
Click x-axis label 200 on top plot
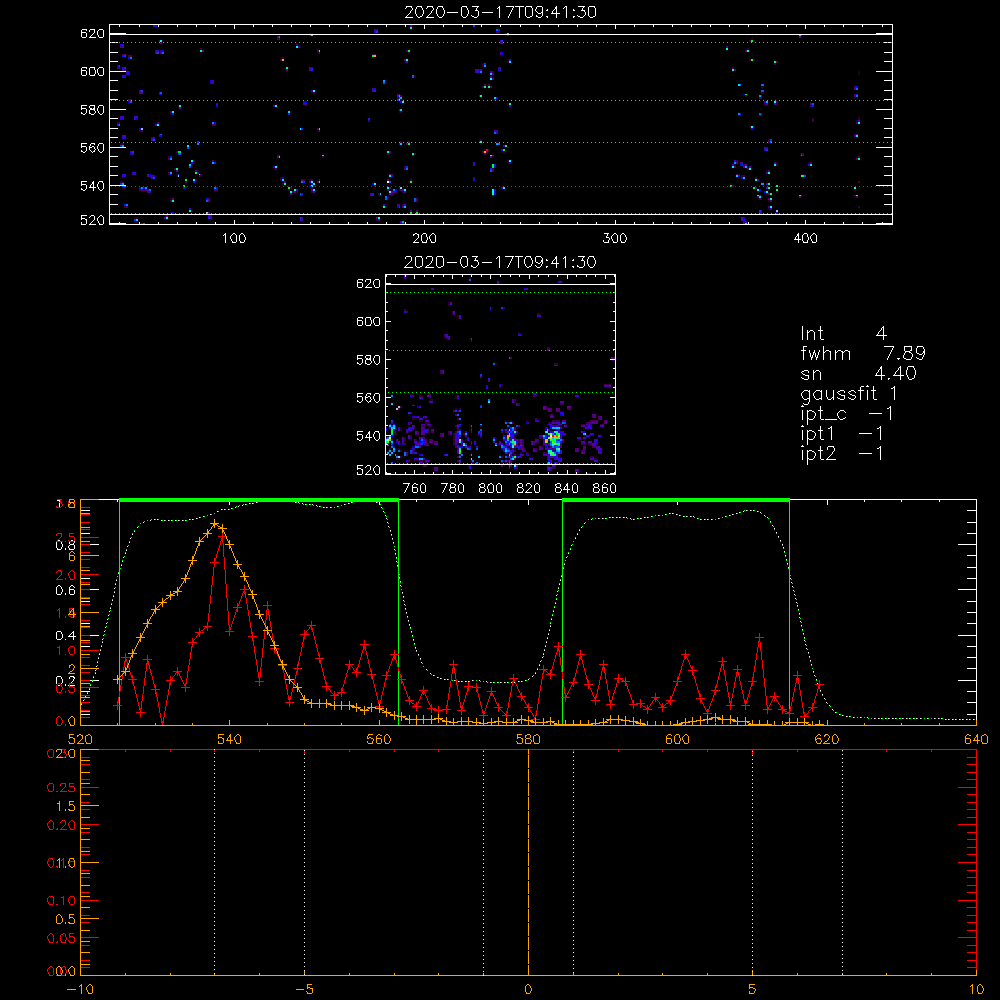tap(424, 239)
